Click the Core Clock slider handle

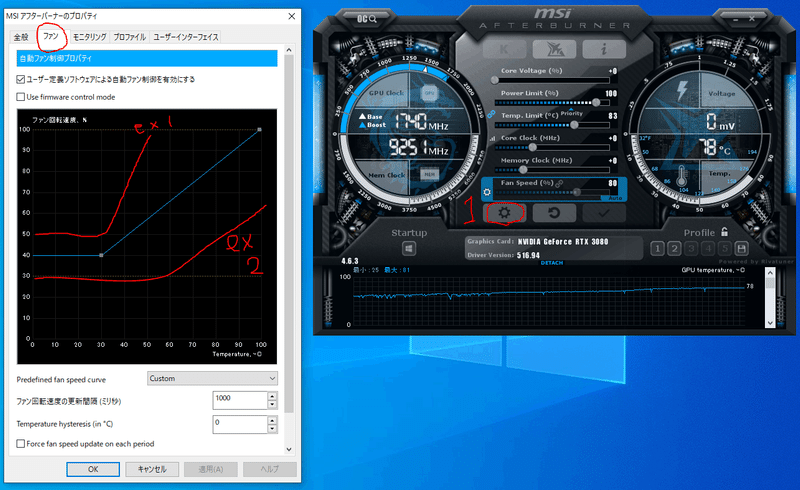[532, 148]
